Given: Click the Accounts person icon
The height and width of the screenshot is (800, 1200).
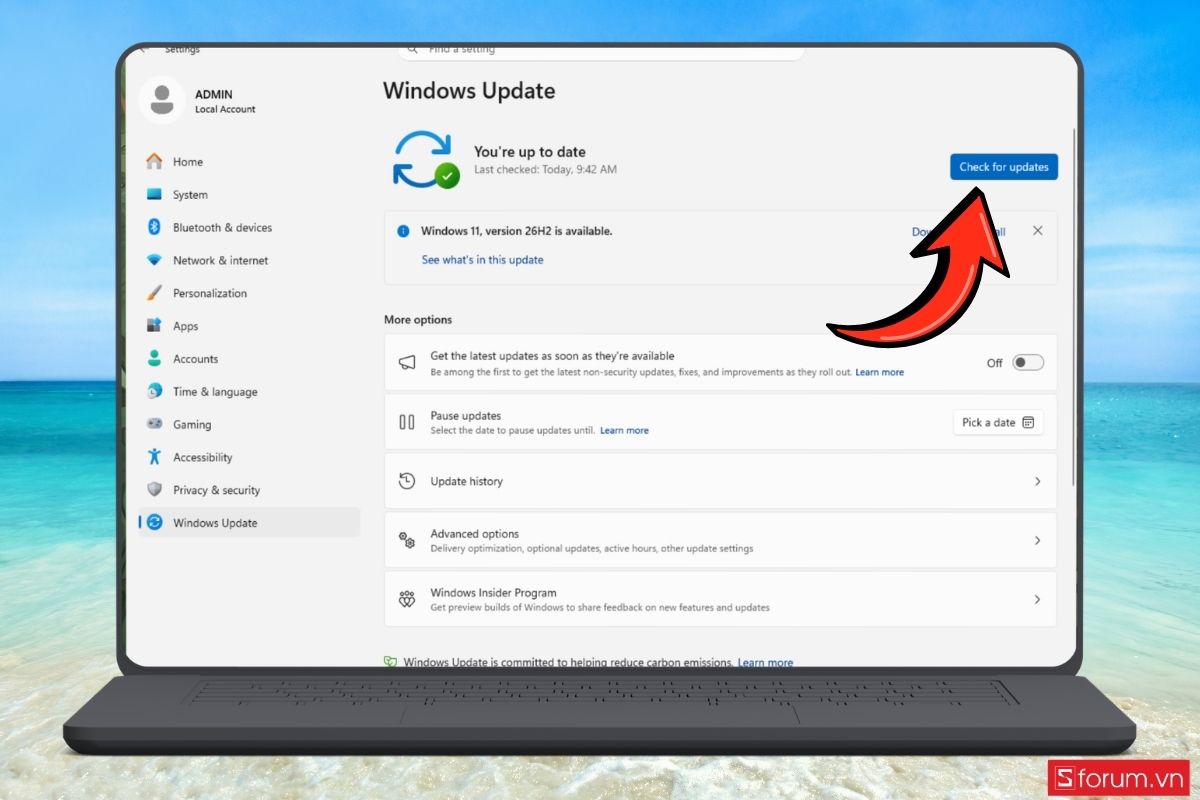Looking at the screenshot, I should (154, 359).
